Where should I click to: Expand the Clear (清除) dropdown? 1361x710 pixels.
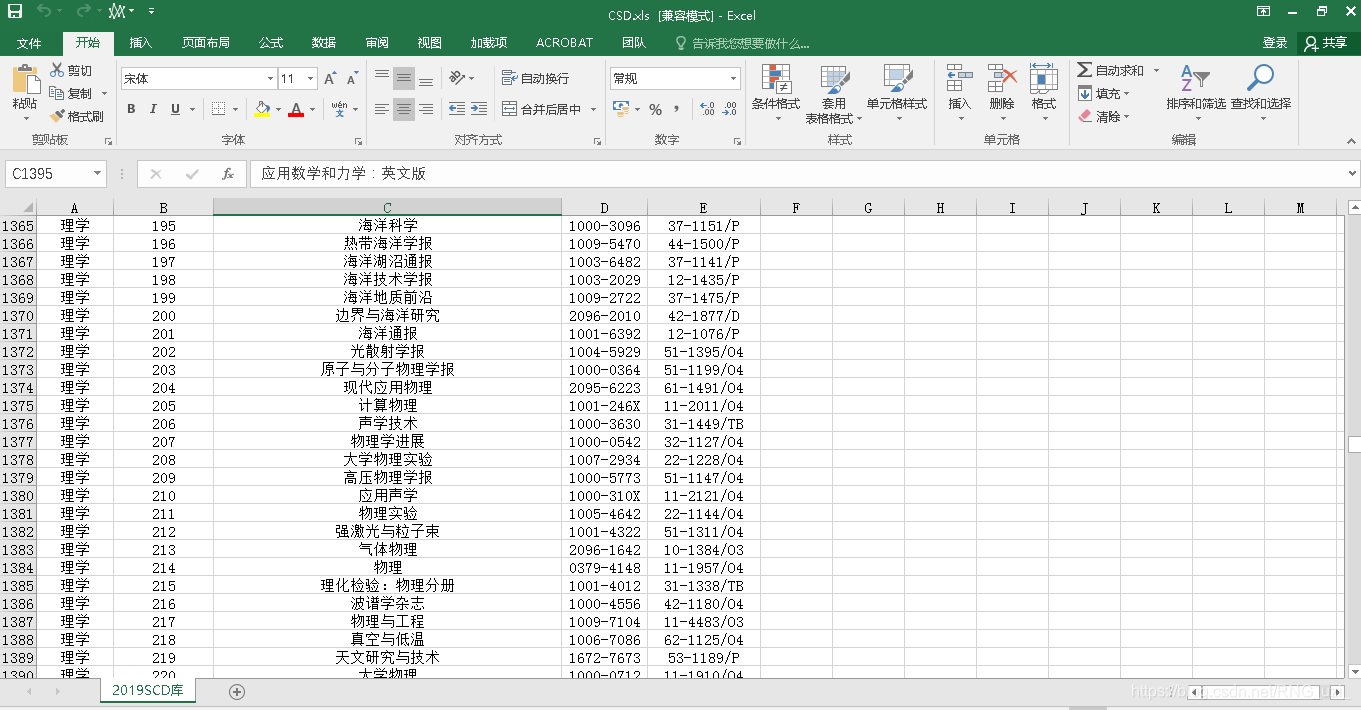point(1127,116)
